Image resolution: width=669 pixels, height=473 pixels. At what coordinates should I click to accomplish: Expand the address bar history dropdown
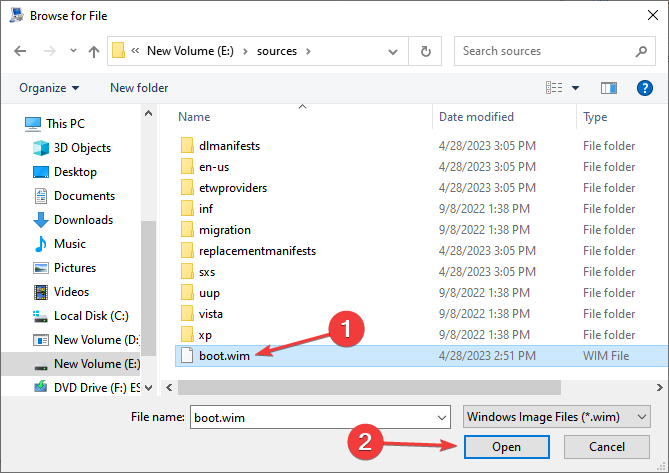pyautogui.click(x=393, y=52)
